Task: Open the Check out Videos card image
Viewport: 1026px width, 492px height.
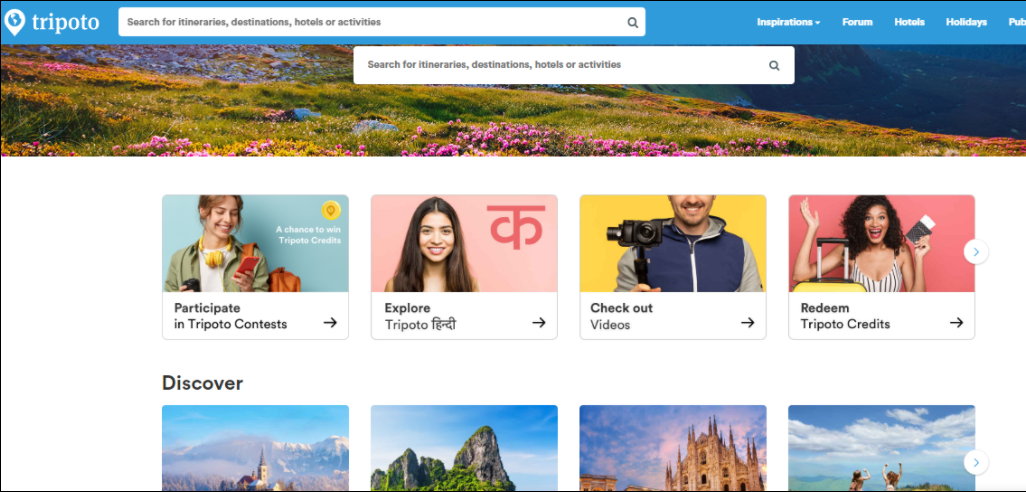Action: tap(673, 244)
